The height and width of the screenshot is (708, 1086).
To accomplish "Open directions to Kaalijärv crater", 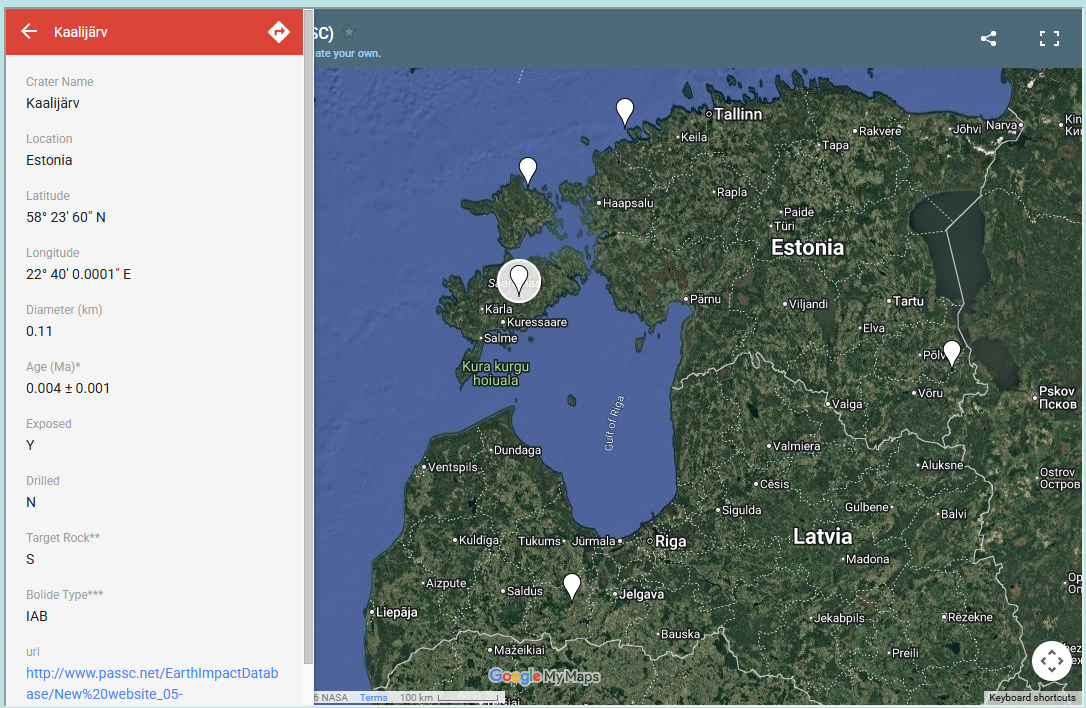I will (279, 32).
